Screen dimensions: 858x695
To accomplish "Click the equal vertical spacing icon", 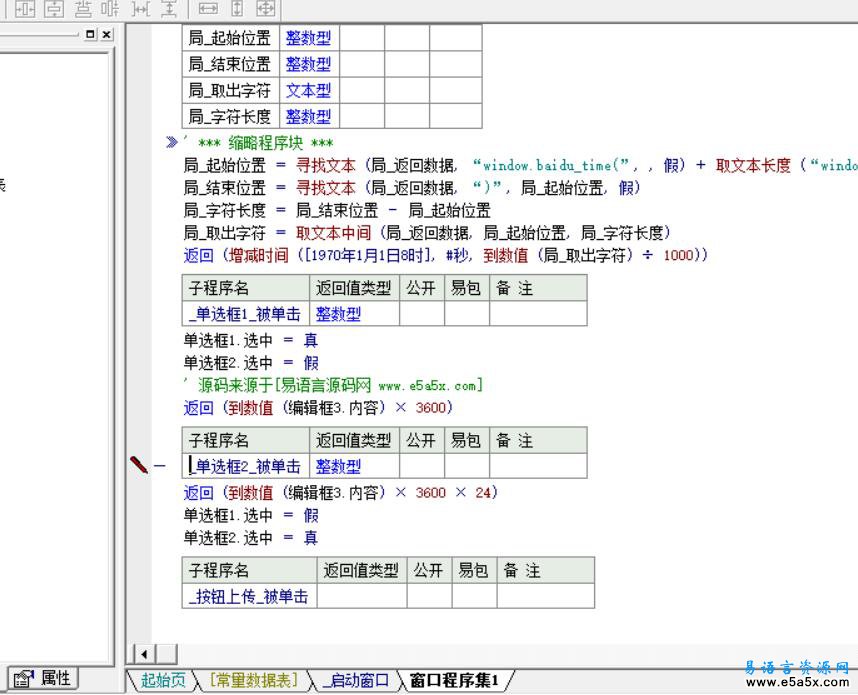I will (167, 12).
